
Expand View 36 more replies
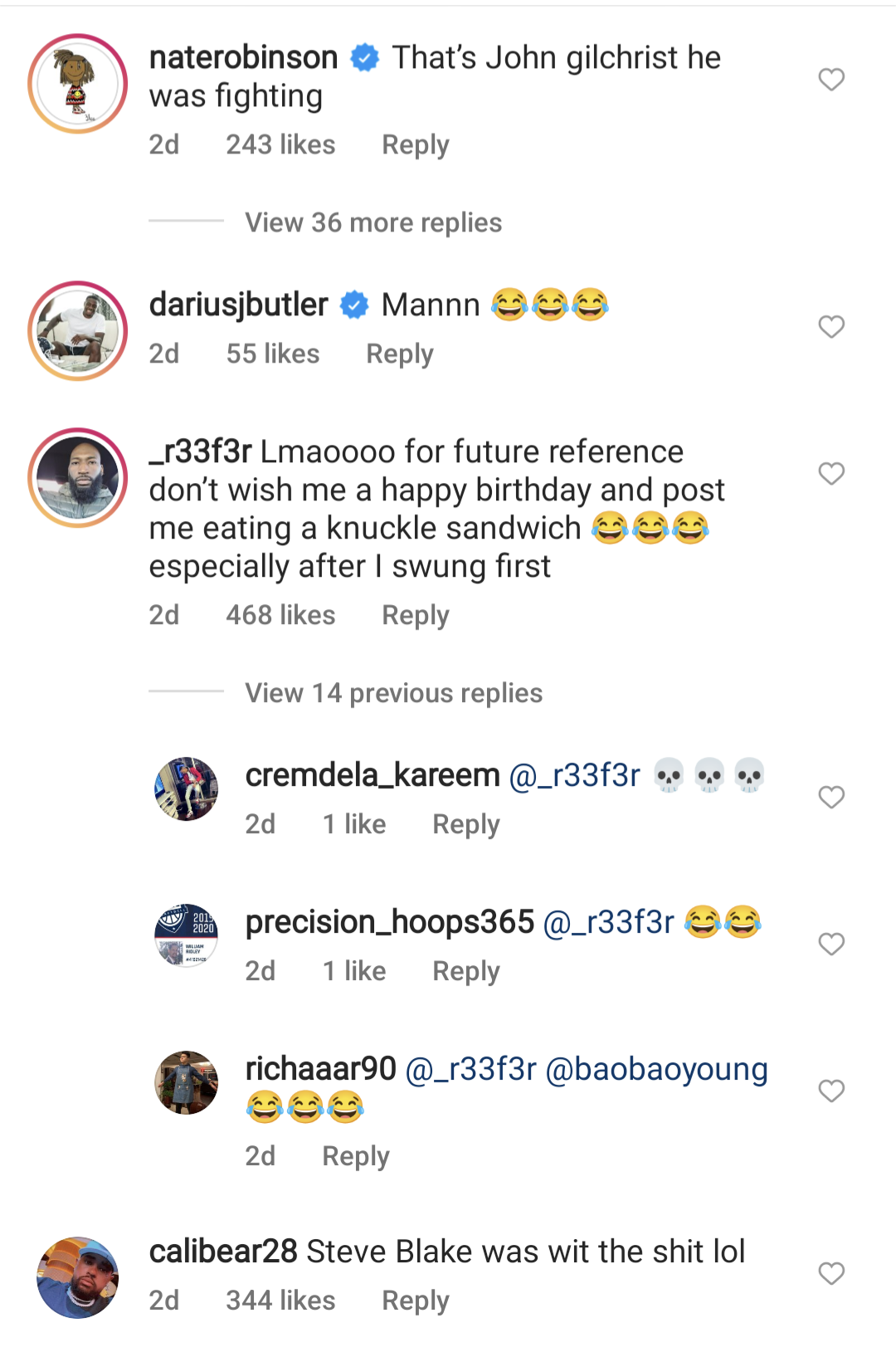373,222
